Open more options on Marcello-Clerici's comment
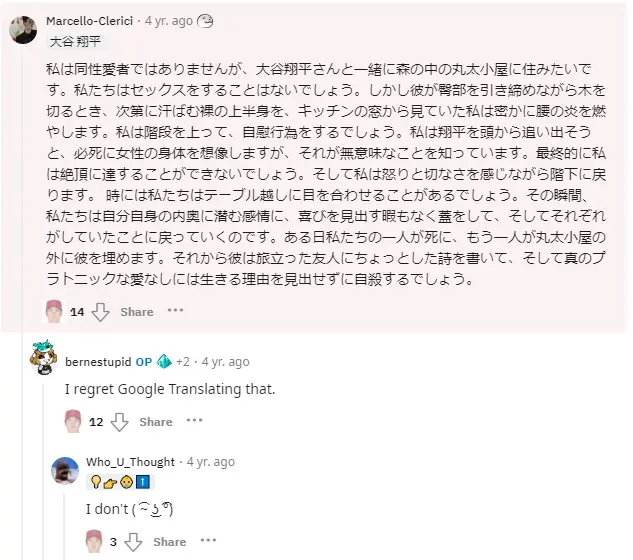633x560 pixels. pyautogui.click(x=176, y=311)
